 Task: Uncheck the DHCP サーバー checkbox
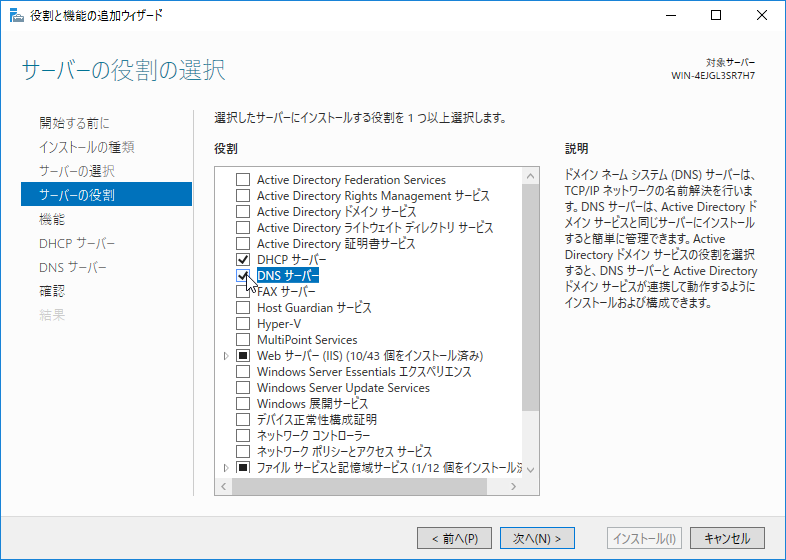pyautogui.click(x=243, y=260)
